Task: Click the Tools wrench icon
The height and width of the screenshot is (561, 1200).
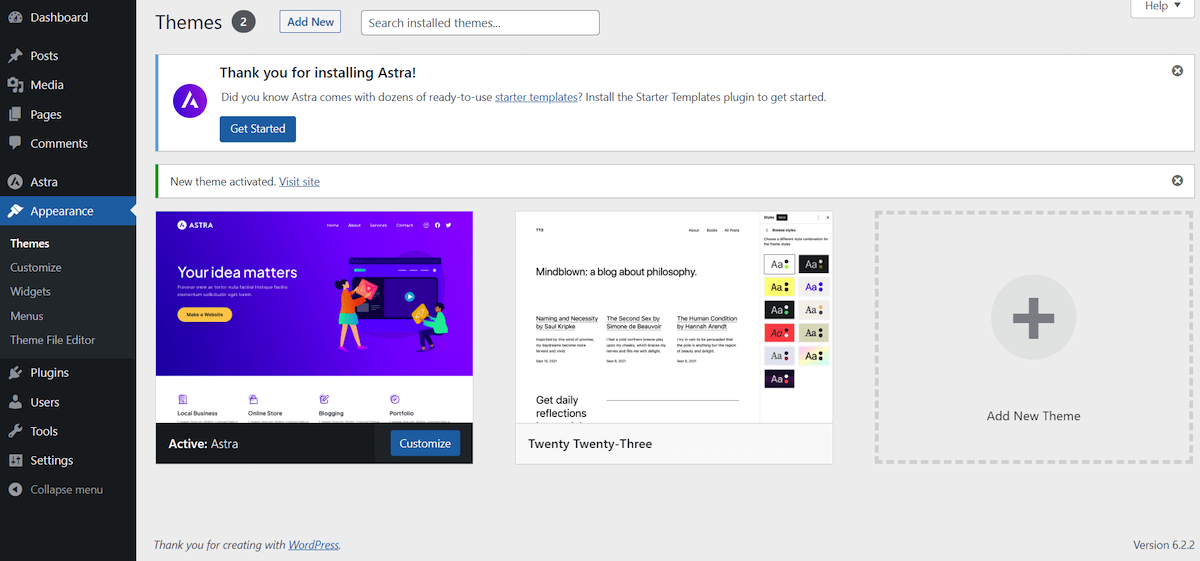Action: [x=15, y=432]
